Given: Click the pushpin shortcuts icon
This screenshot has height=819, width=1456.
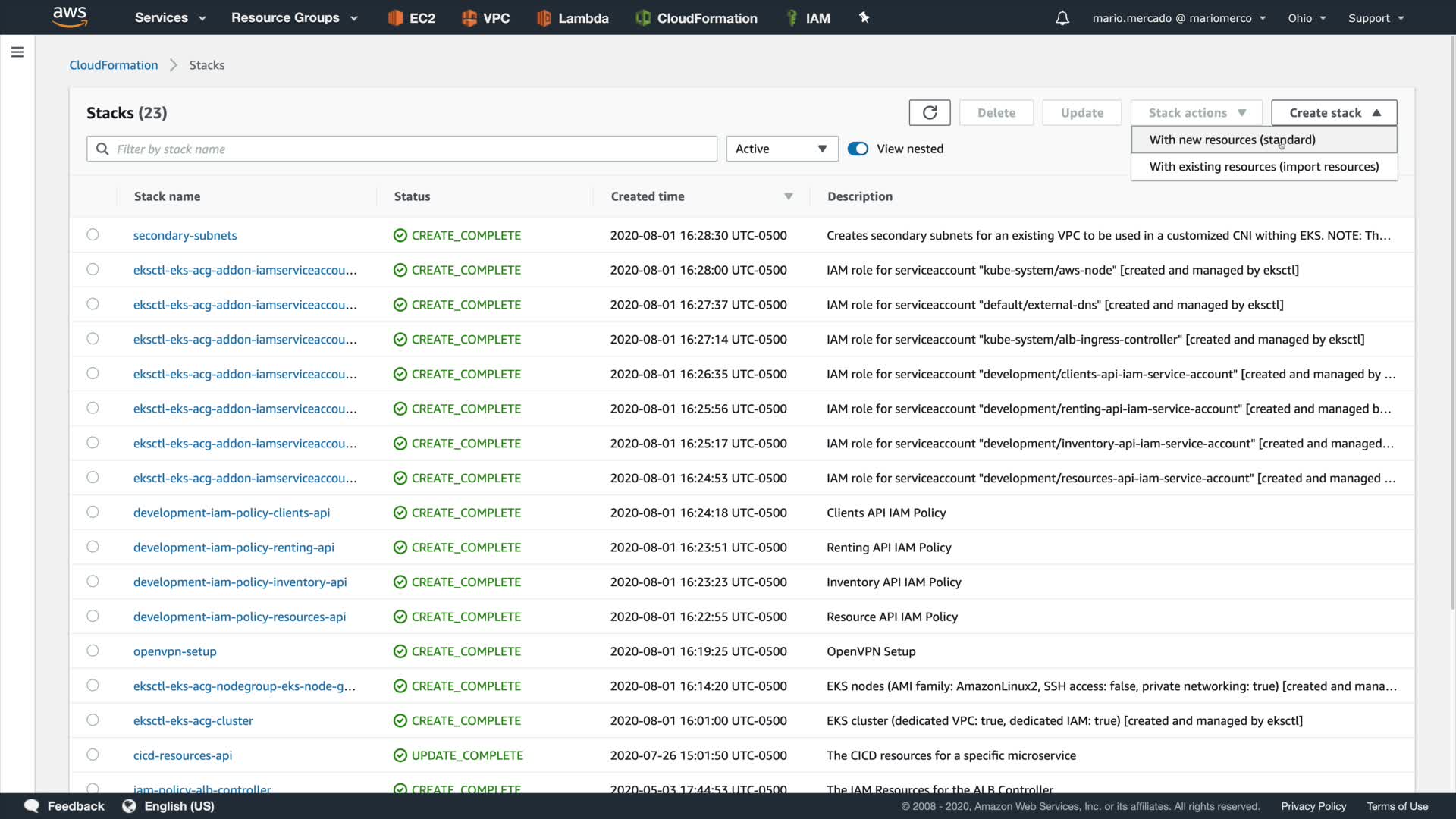Looking at the screenshot, I should point(864,17).
